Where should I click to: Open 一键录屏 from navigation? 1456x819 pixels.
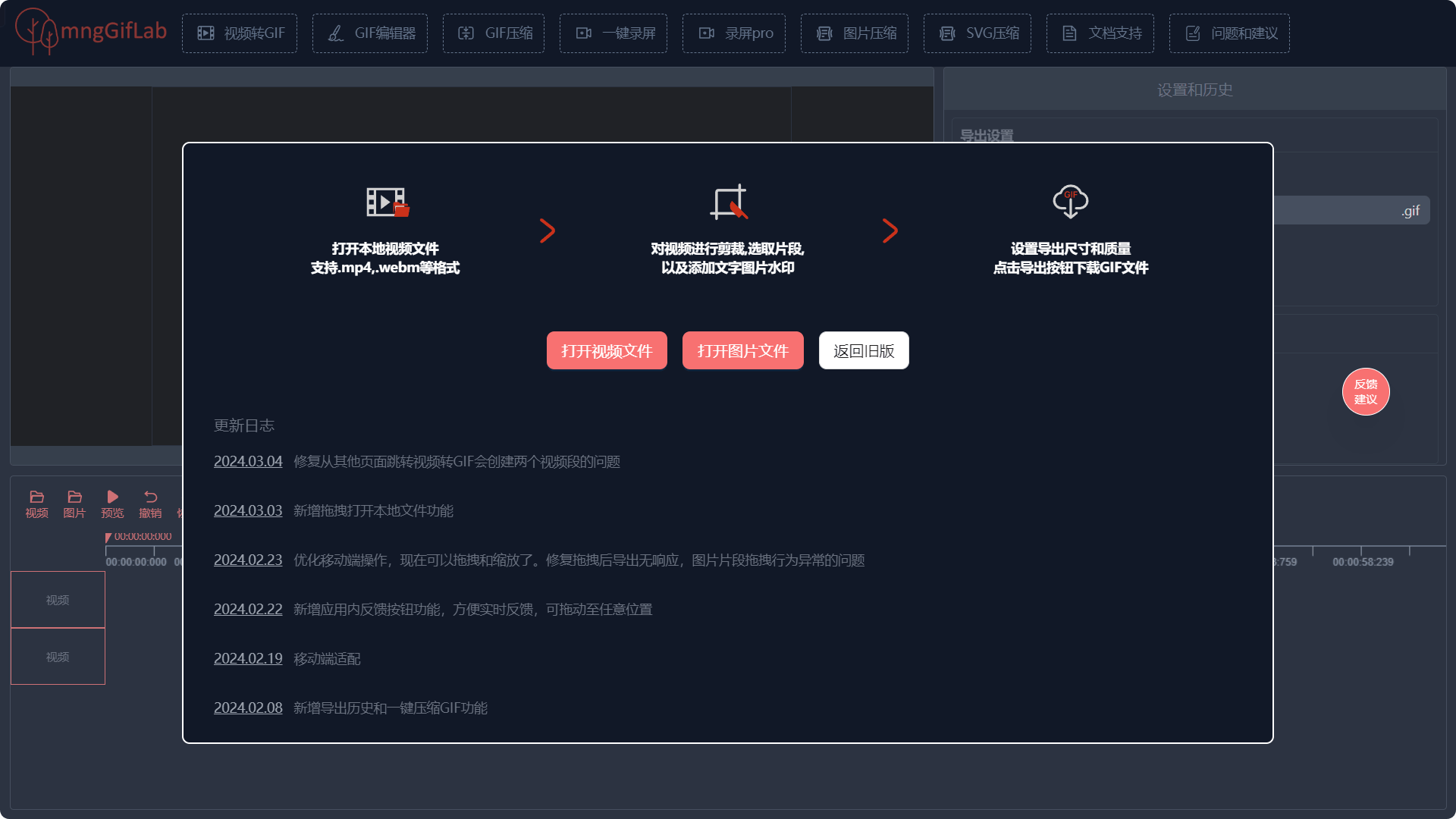click(613, 33)
